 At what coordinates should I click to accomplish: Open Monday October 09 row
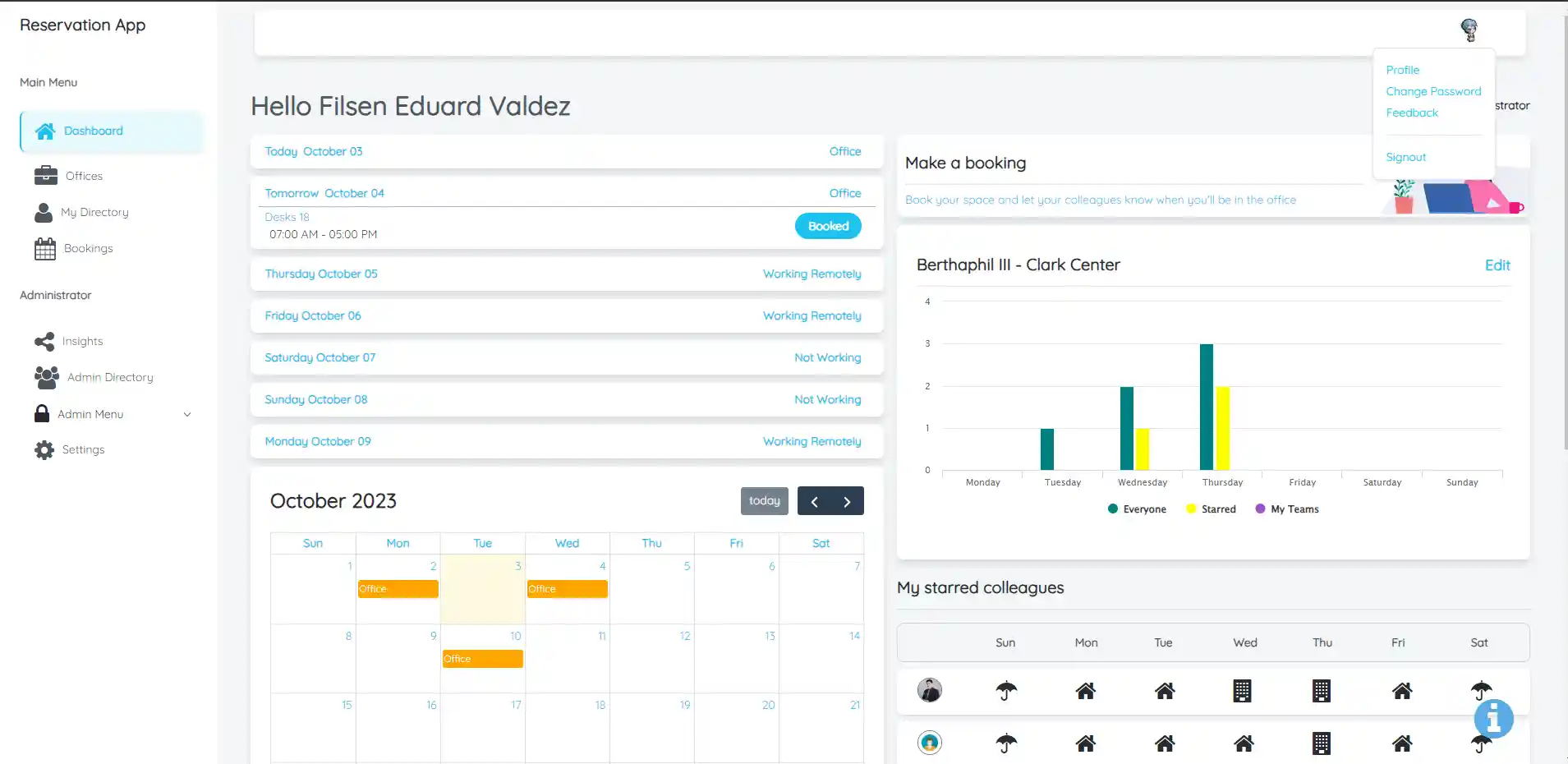567,441
